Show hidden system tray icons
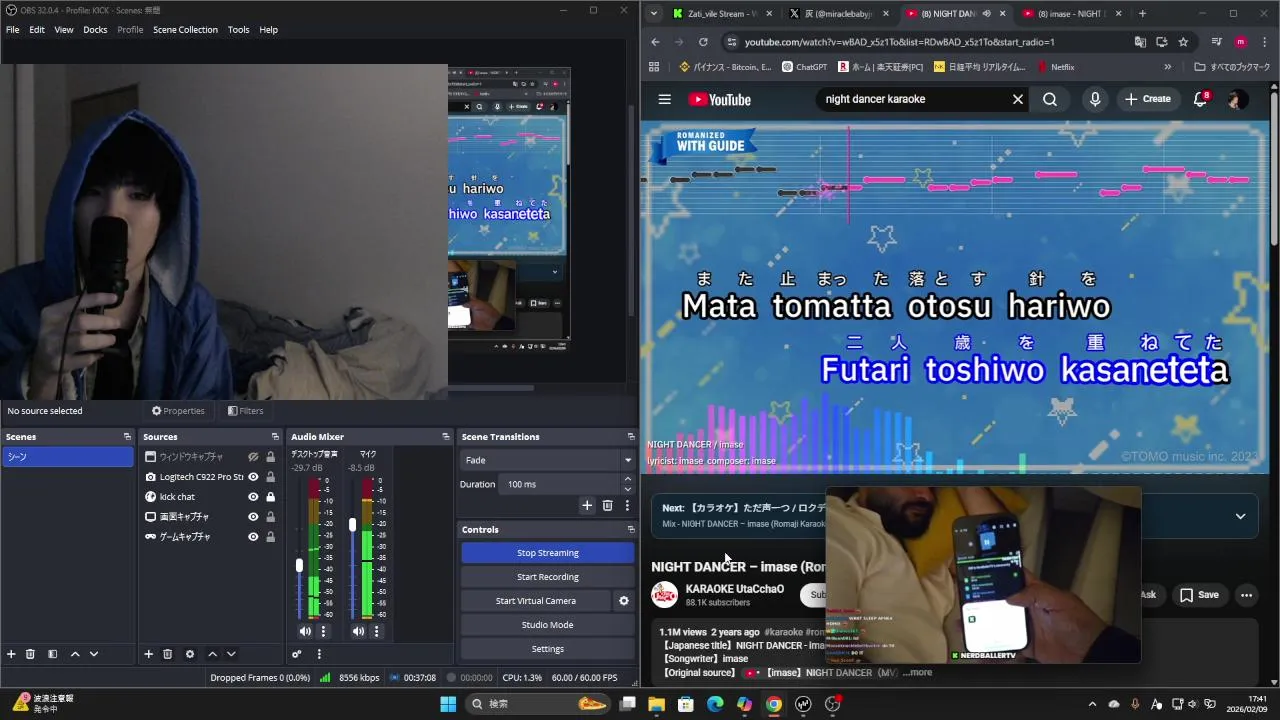This screenshot has height=720, width=1280. pos(1092,704)
